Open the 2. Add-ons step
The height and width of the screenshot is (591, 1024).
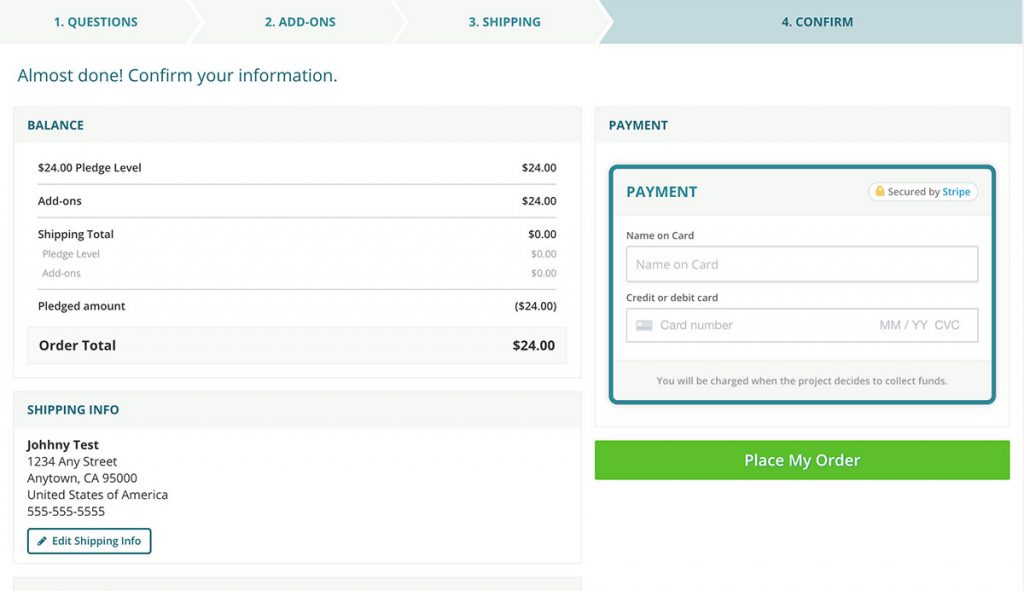[300, 22]
